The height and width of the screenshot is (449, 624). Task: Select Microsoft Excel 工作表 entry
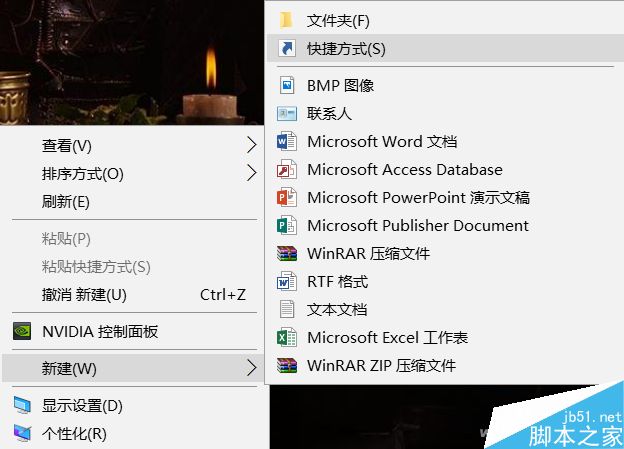445,338
